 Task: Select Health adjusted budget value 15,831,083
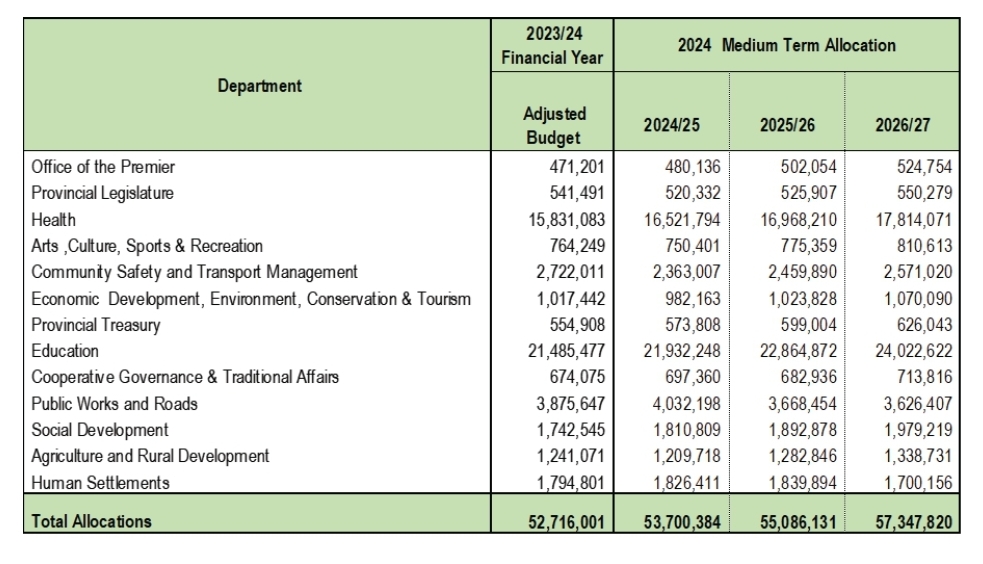click(x=565, y=219)
